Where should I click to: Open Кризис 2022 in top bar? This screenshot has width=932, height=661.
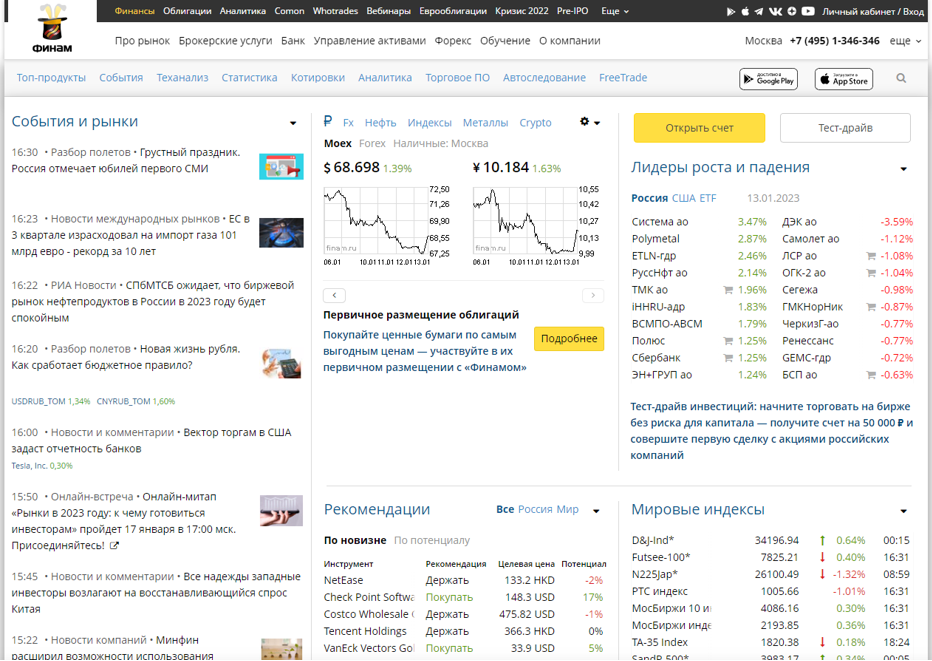(522, 11)
